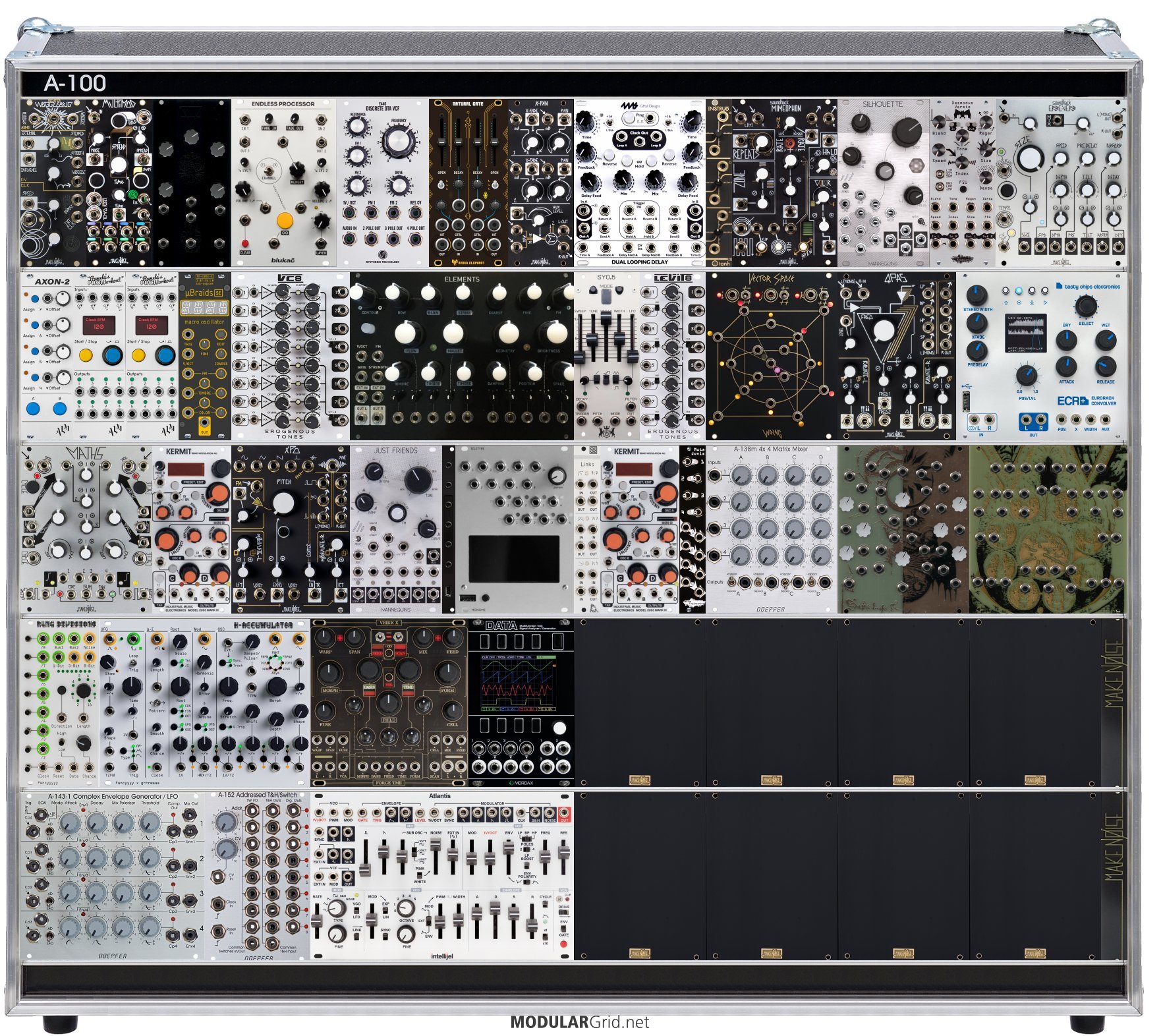Click the black screen on the Teletype module
Viewport: 1161px width, 1036px height.
tap(514, 559)
